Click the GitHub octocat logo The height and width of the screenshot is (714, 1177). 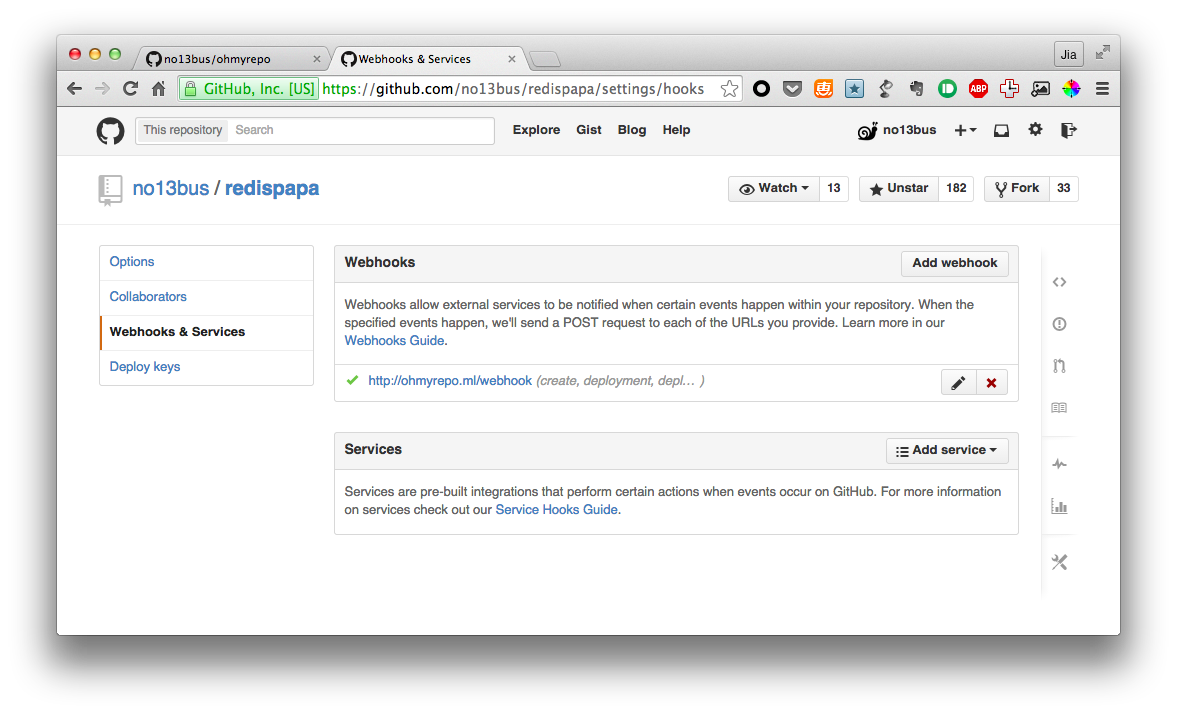tap(110, 131)
